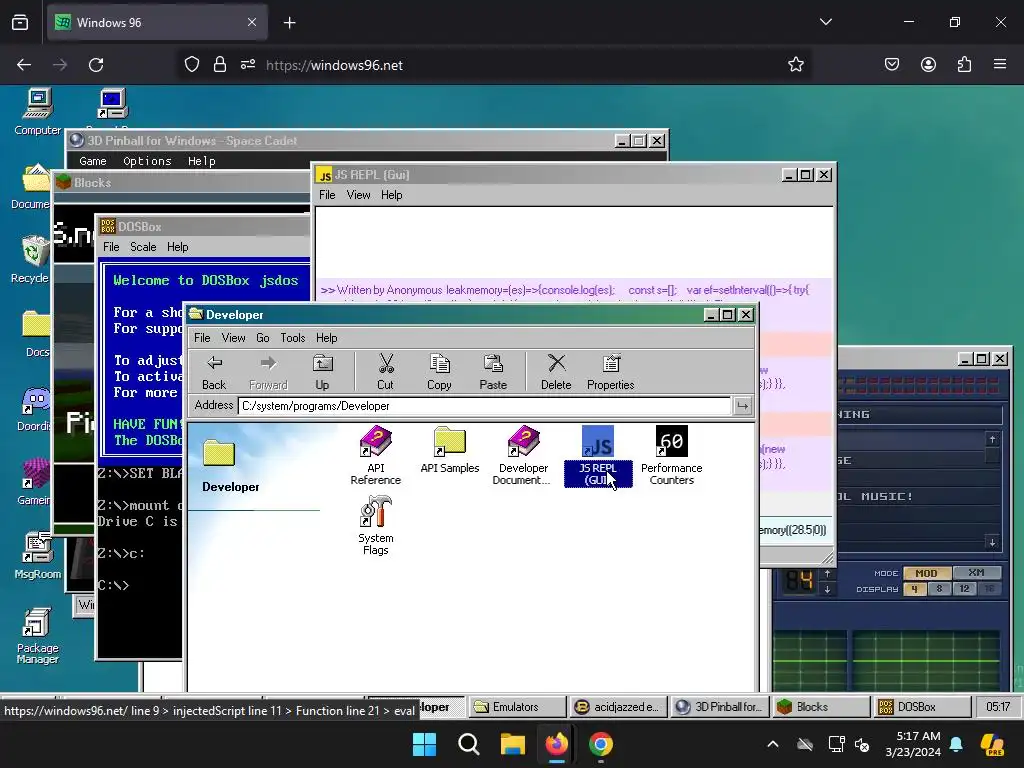The width and height of the screenshot is (1024, 768).
Task: Open the Game menu in 3D Pinball
Action: [x=92, y=161]
